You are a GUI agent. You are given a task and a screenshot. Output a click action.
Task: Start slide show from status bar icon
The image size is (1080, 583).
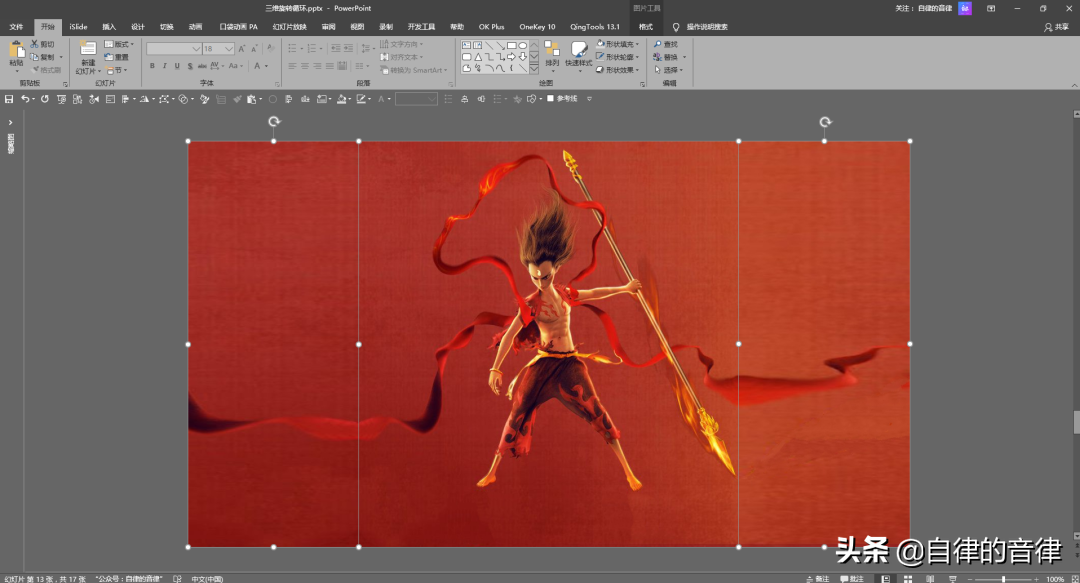[x=953, y=579]
